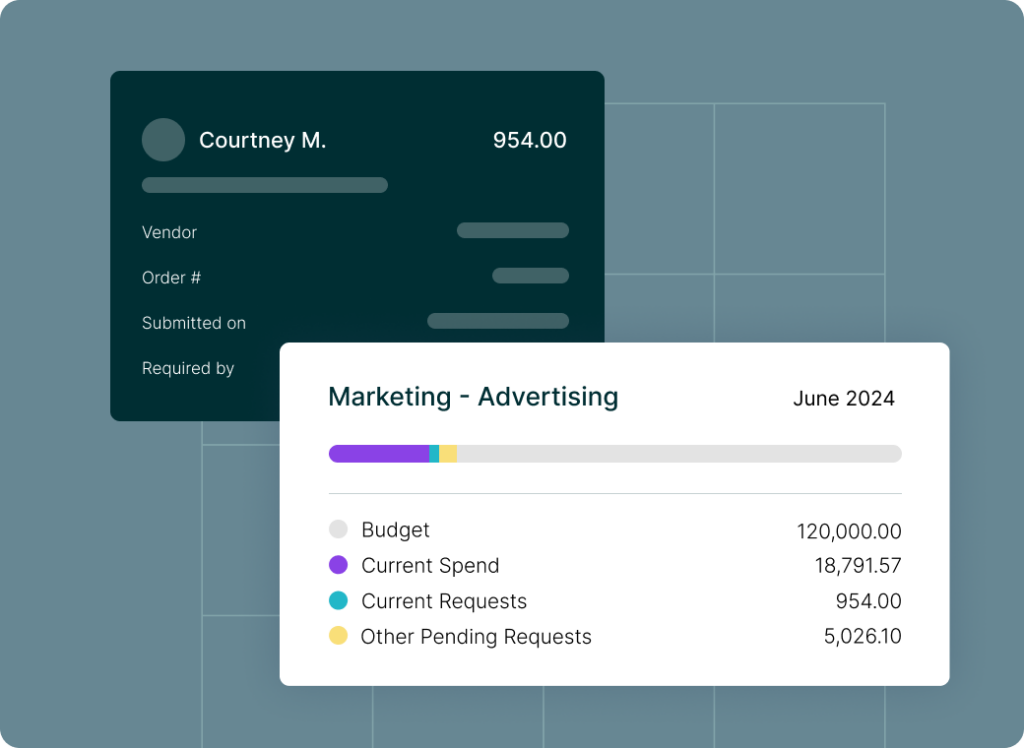This screenshot has height=748, width=1024.
Task: Select the Budget label
Action: click(x=396, y=530)
